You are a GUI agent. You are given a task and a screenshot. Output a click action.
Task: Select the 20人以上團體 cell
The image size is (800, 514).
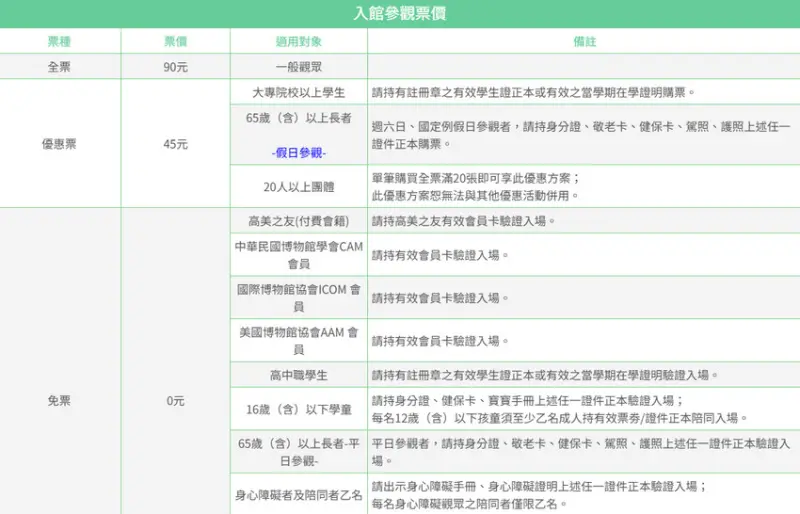click(x=298, y=187)
